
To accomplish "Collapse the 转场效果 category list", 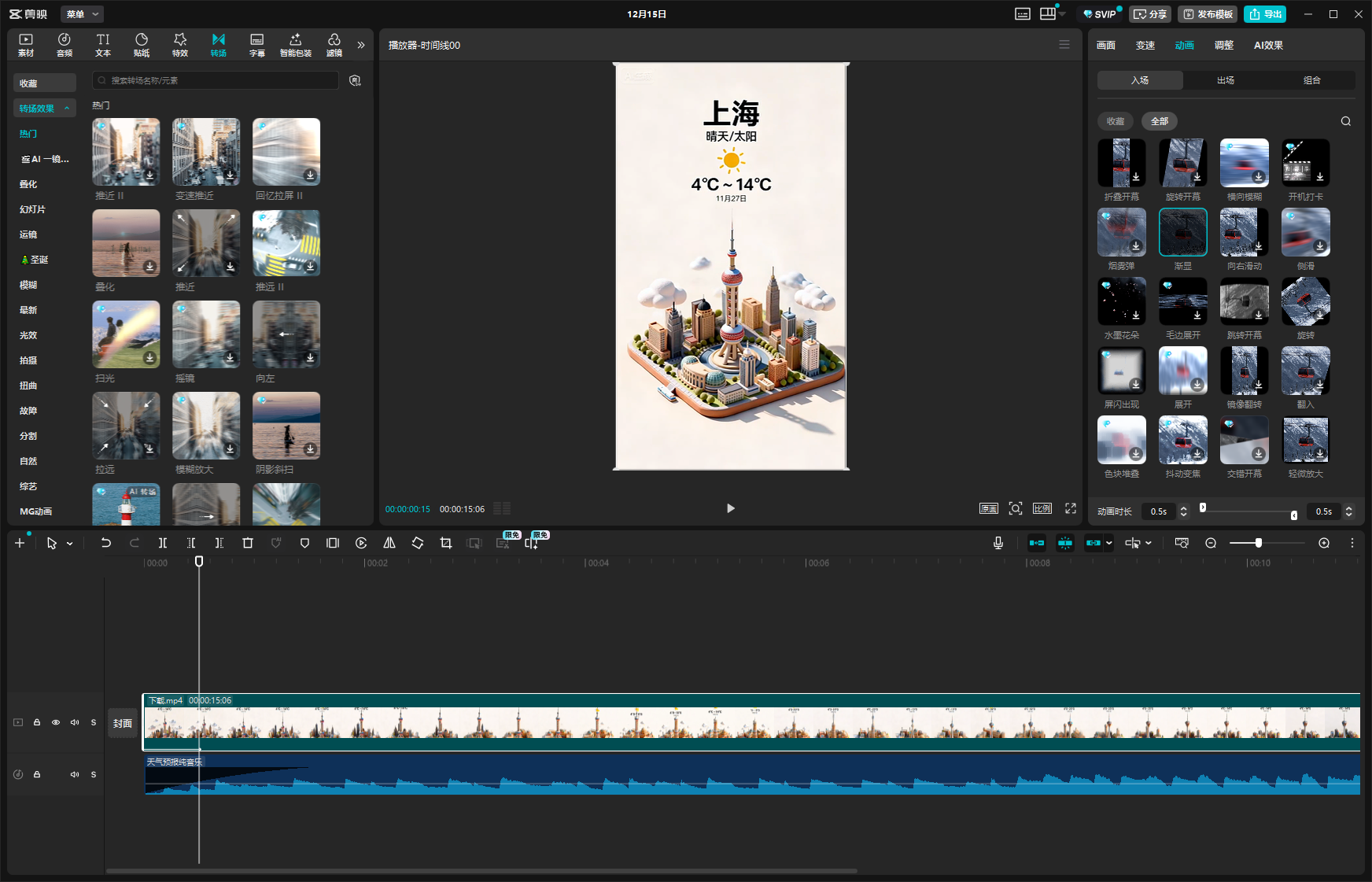I will point(67,109).
